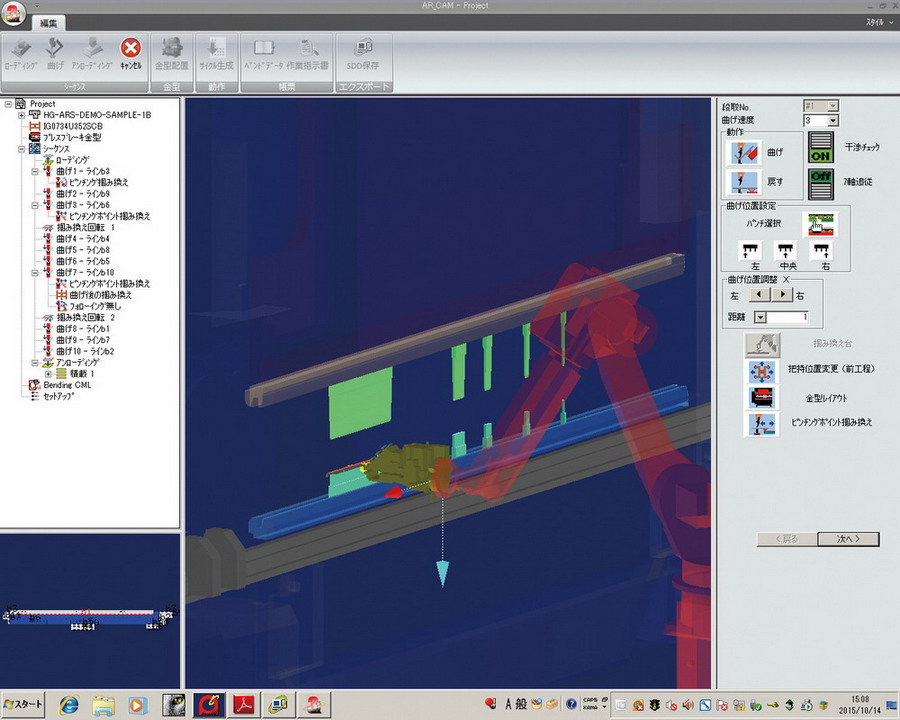Open the スタイル menu at top right

point(874,21)
